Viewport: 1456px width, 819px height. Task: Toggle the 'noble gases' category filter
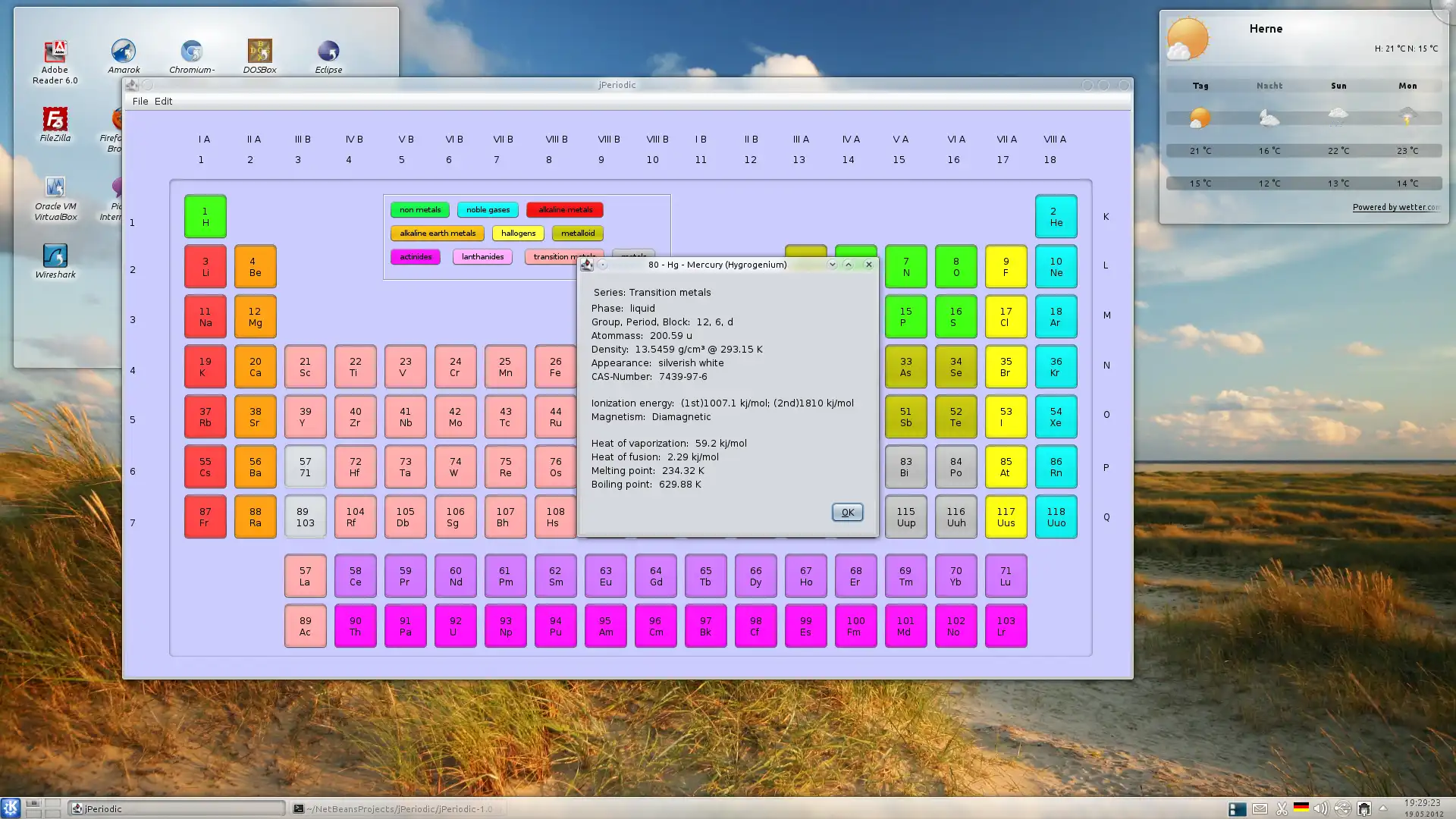coord(487,209)
